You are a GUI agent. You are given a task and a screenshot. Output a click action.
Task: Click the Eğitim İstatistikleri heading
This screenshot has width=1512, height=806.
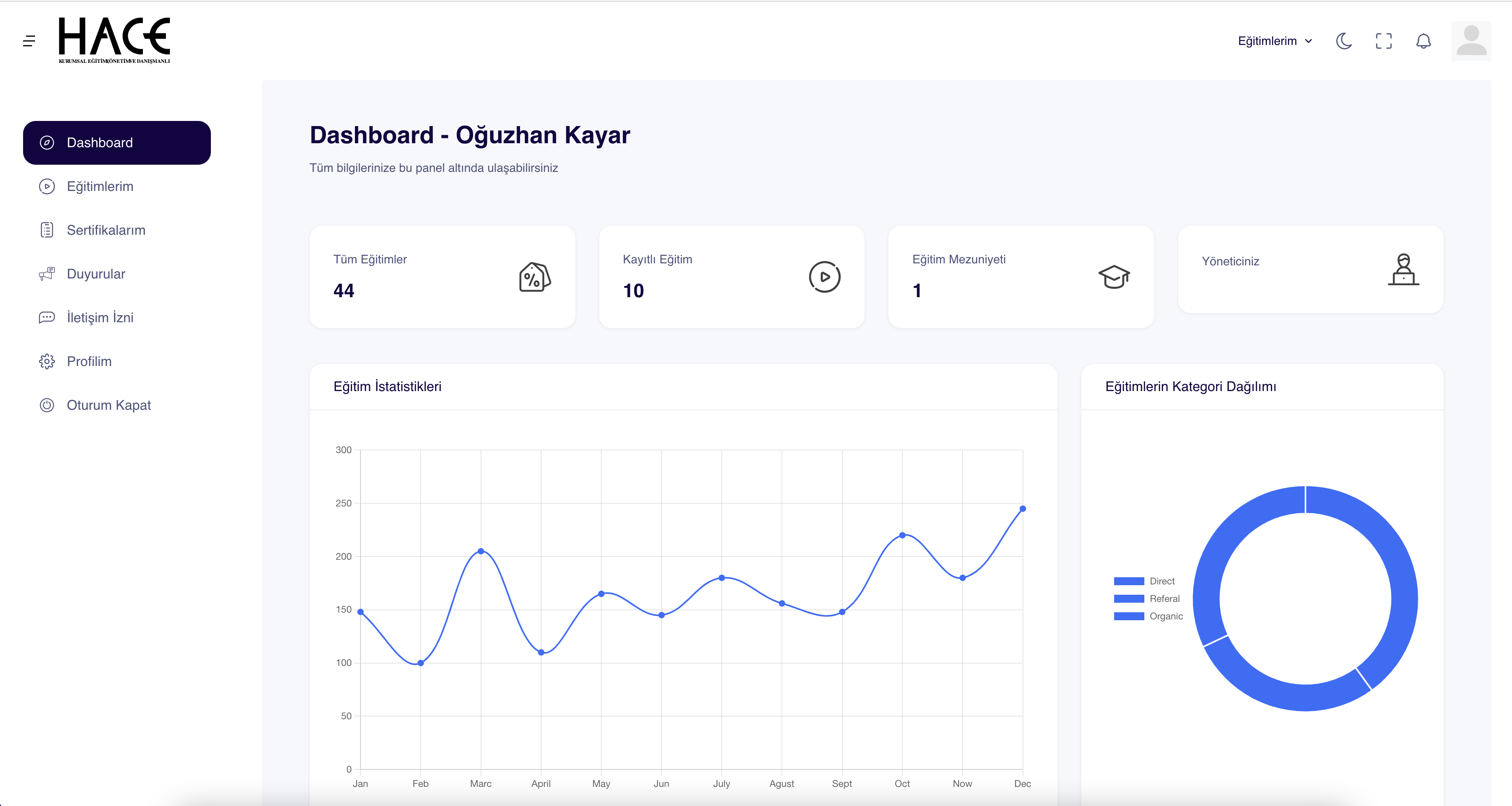pyautogui.click(x=388, y=387)
